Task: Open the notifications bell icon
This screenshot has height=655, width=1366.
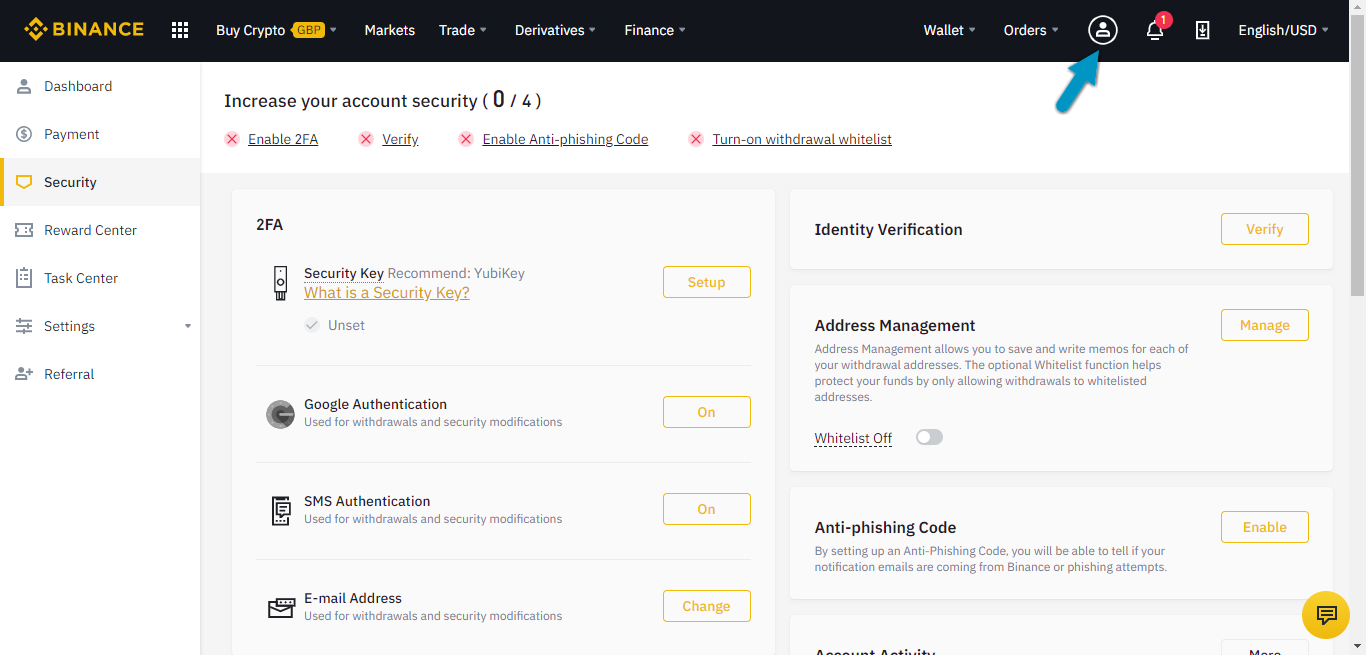Action: 1155,30
